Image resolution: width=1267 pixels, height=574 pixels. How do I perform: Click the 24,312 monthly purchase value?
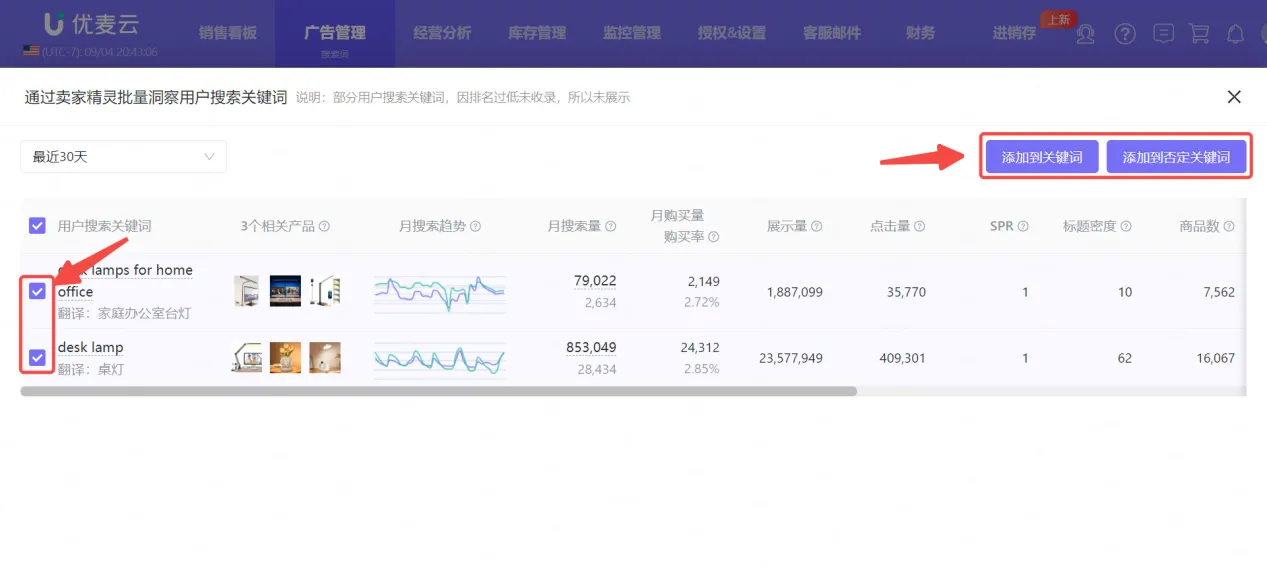[699, 347]
